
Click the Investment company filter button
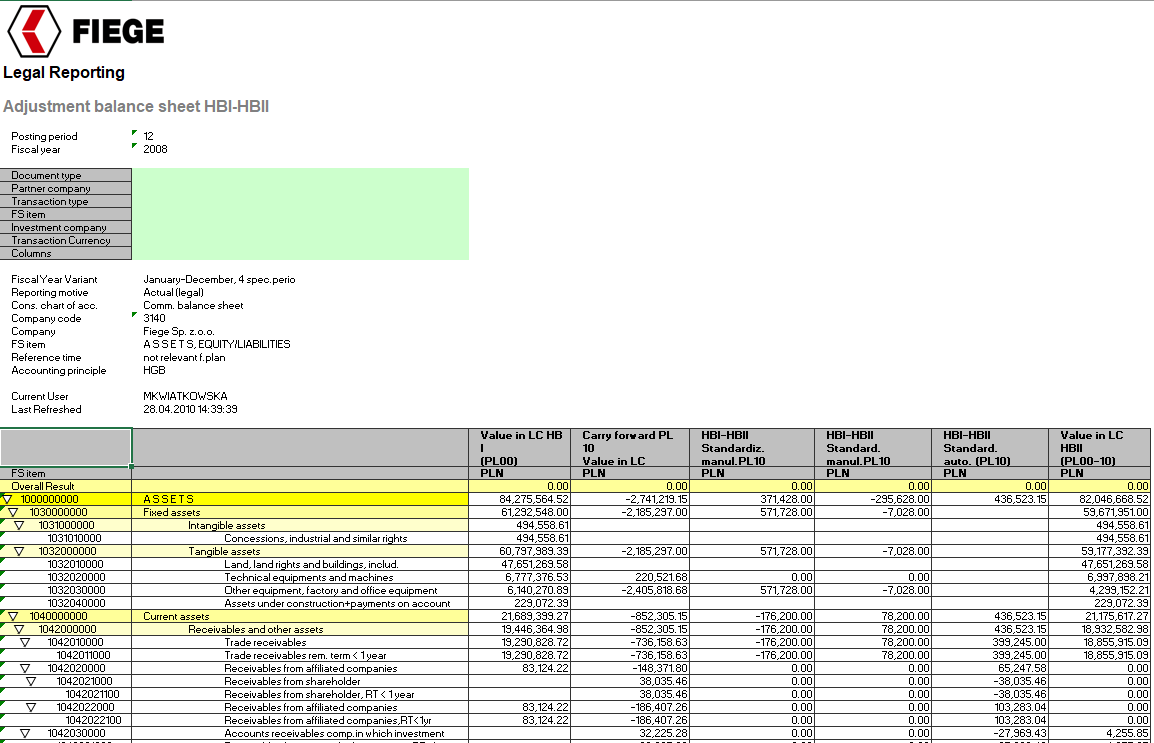(66, 227)
